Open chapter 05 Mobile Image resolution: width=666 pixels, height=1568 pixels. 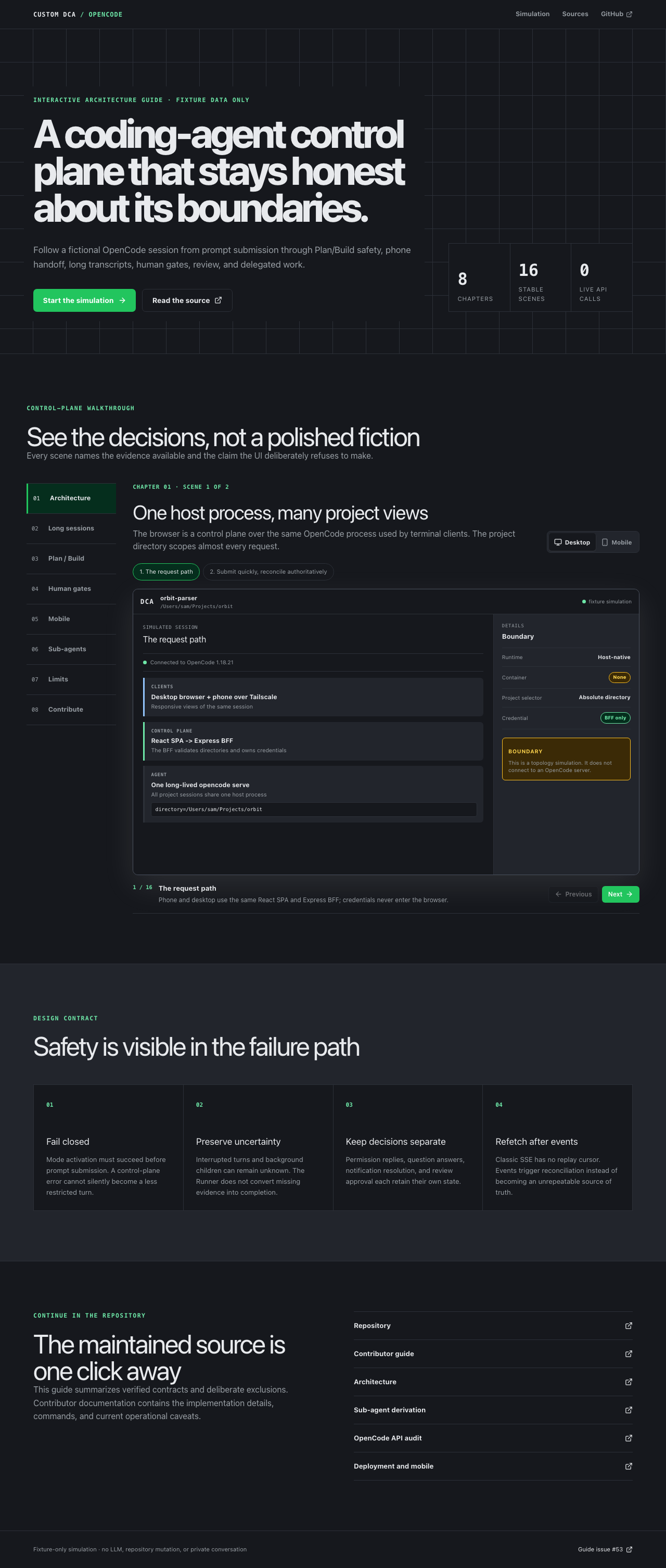tap(71, 618)
